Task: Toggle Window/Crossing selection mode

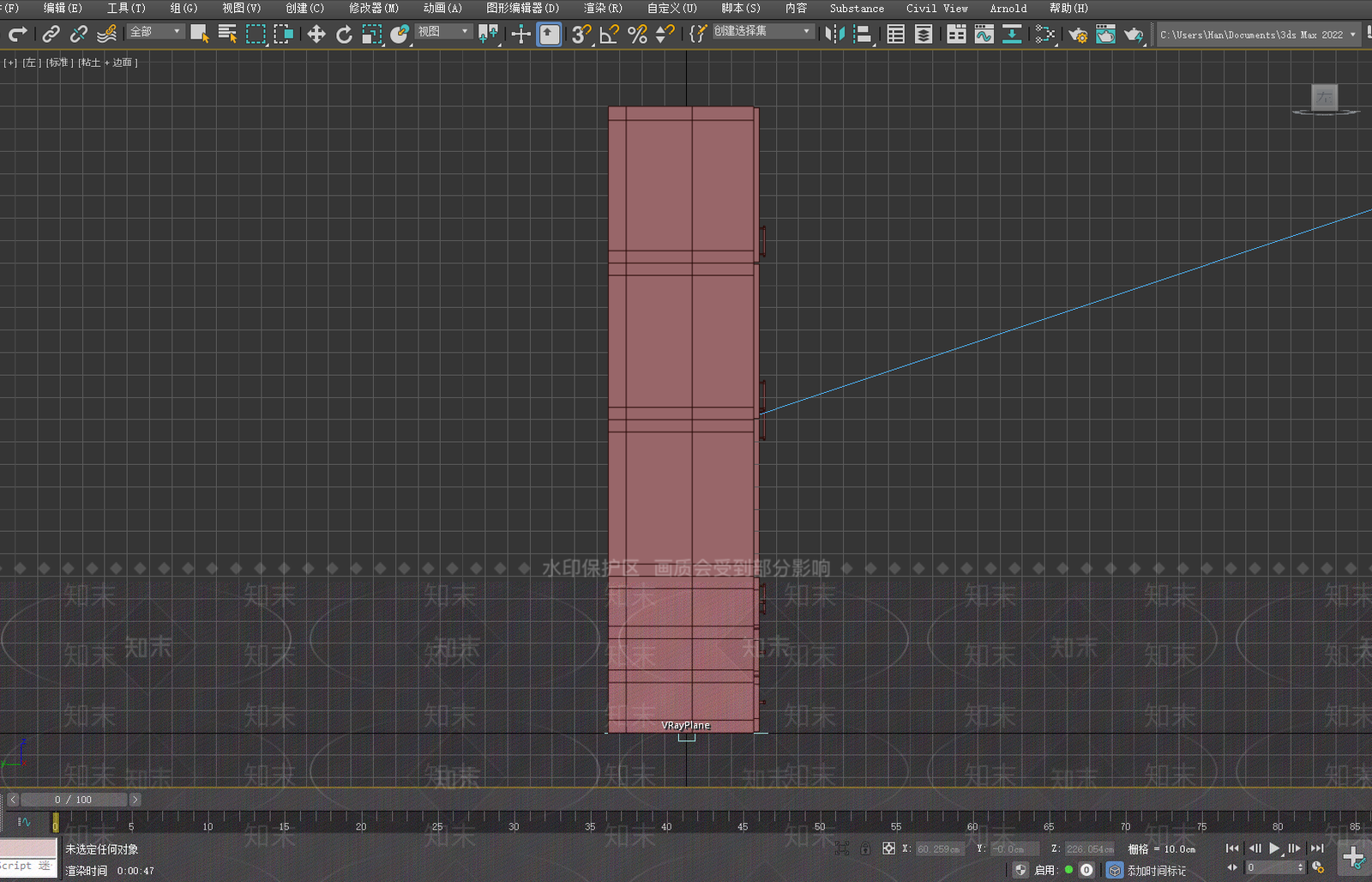Action: pos(283,34)
